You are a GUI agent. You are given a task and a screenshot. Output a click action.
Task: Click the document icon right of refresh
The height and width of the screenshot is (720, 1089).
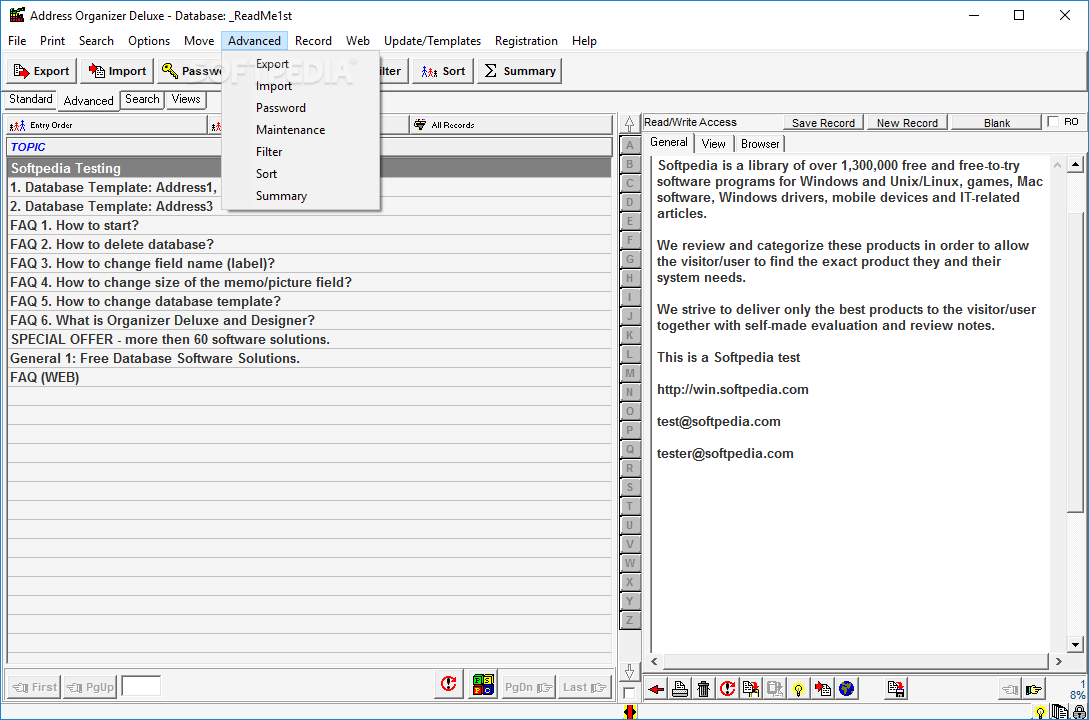pyautogui.click(x=751, y=689)
